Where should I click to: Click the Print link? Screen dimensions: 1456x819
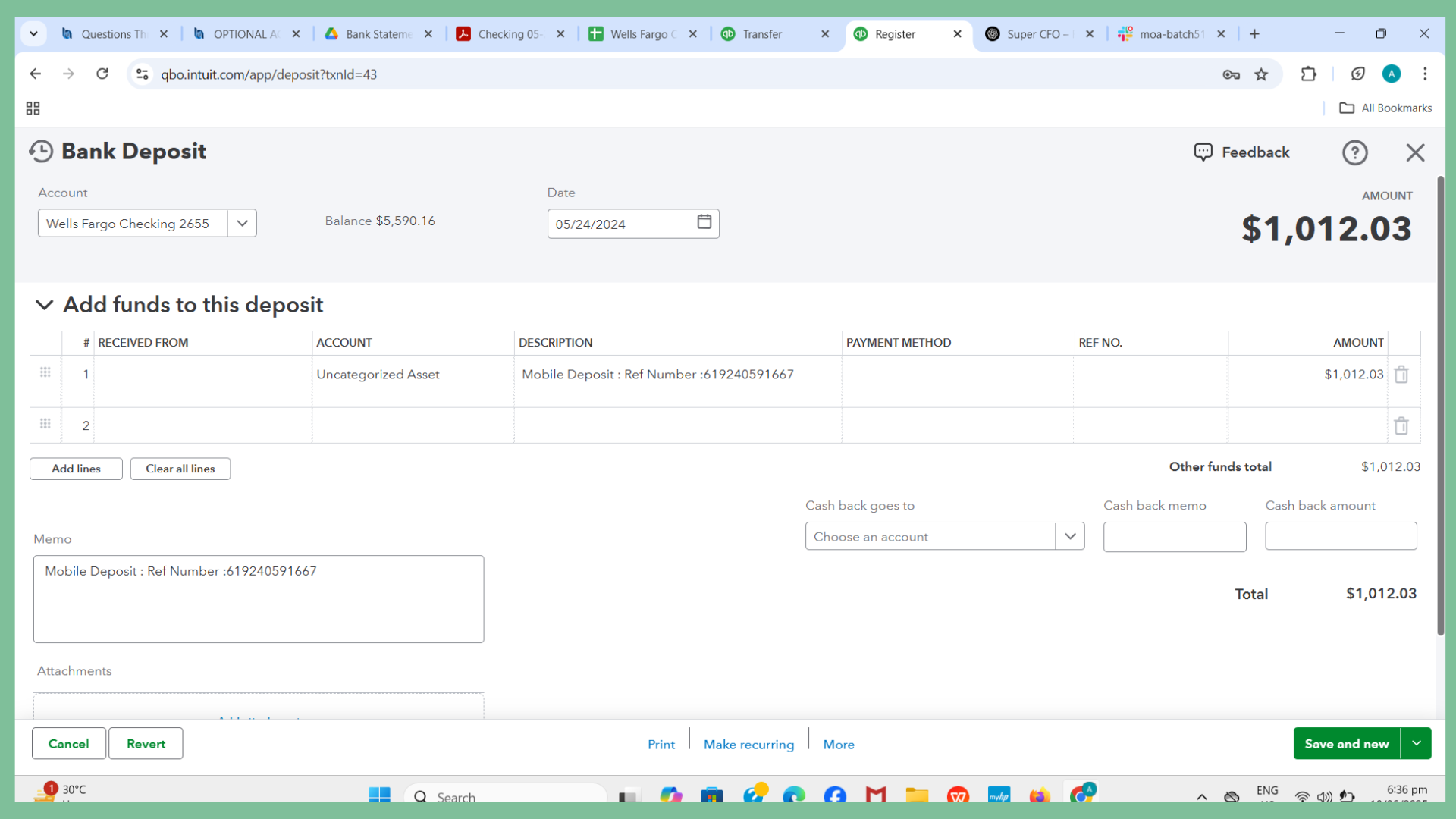661,745
